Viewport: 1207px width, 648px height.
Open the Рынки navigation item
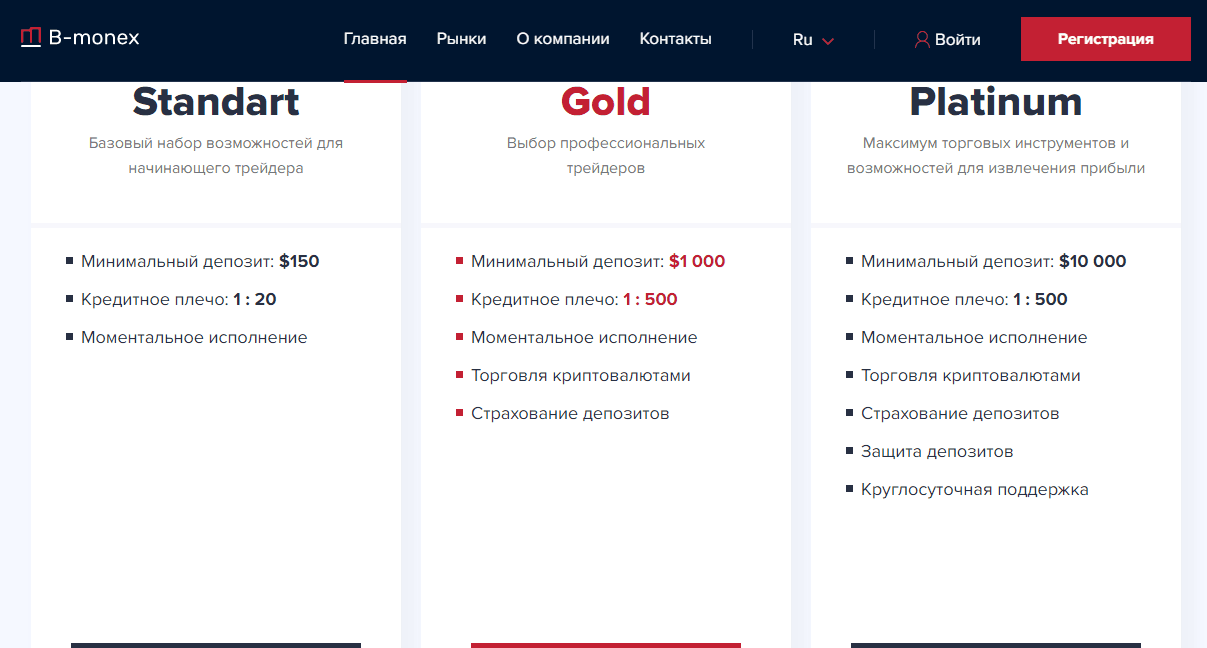(461, 39)
